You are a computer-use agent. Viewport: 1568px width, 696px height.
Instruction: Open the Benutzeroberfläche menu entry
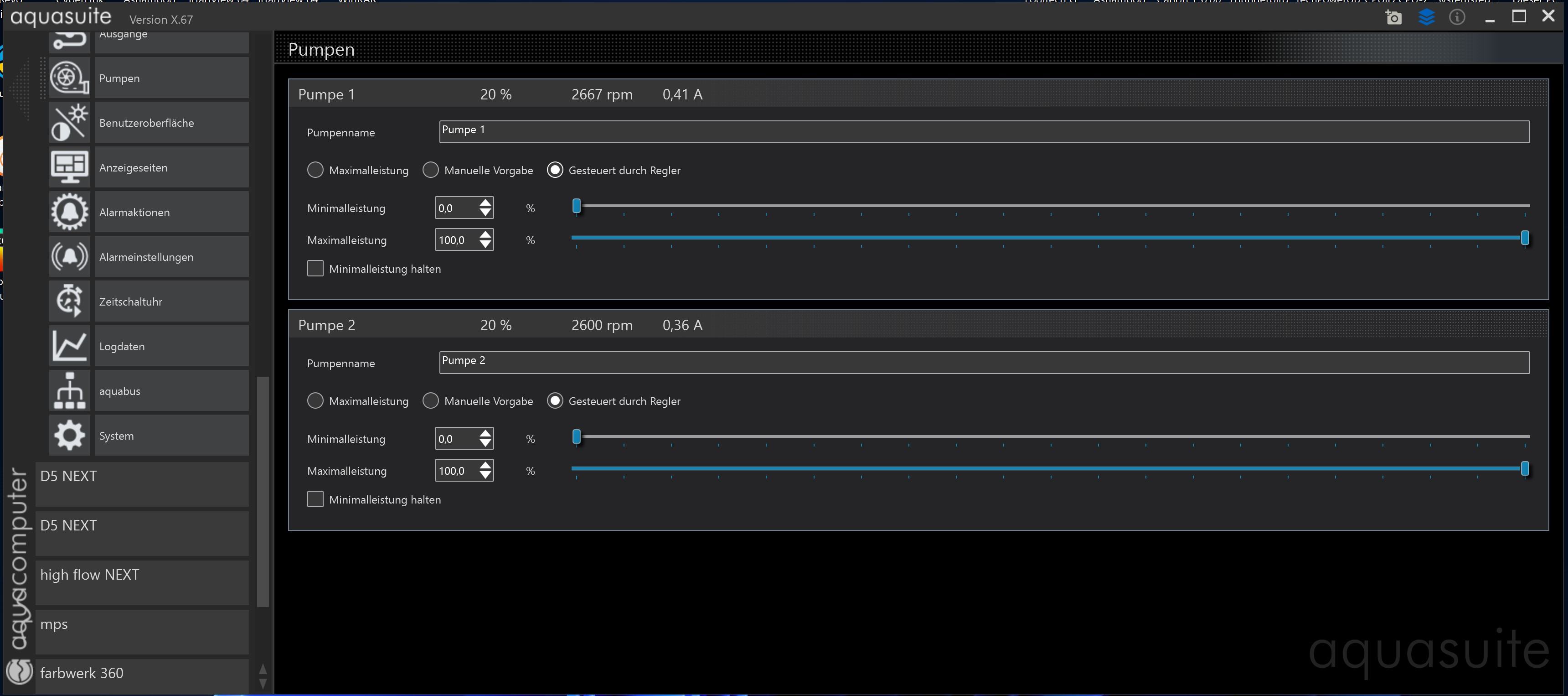172,122
